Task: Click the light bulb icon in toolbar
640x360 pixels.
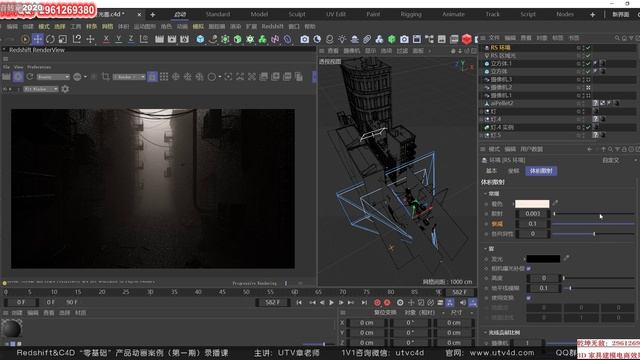Action: [x=342, y=39]
